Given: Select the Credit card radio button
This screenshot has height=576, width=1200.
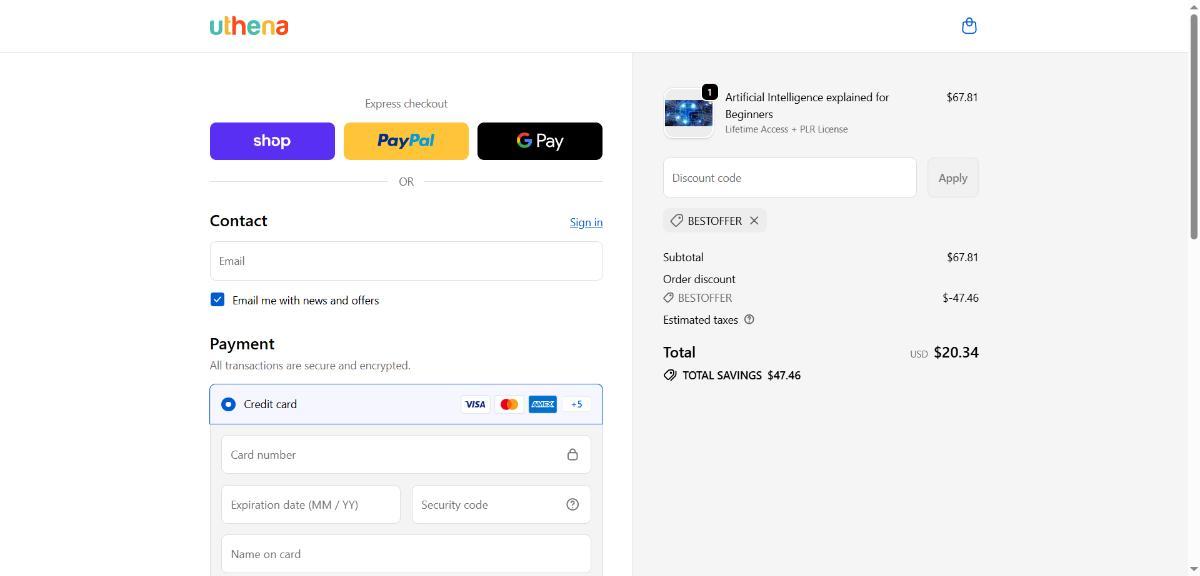Looking at the screenshot, I should (228, 404).
